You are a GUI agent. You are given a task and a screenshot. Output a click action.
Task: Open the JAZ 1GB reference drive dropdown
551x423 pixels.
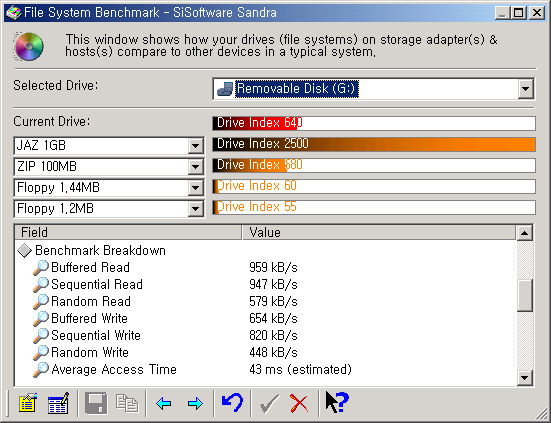point(195,145)
